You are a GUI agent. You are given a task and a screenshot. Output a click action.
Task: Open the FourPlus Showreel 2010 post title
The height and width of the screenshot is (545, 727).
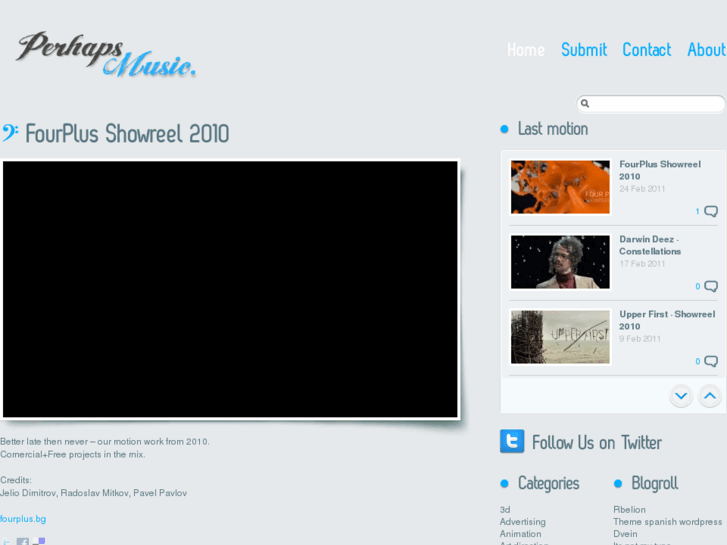[x=127, y=134]
